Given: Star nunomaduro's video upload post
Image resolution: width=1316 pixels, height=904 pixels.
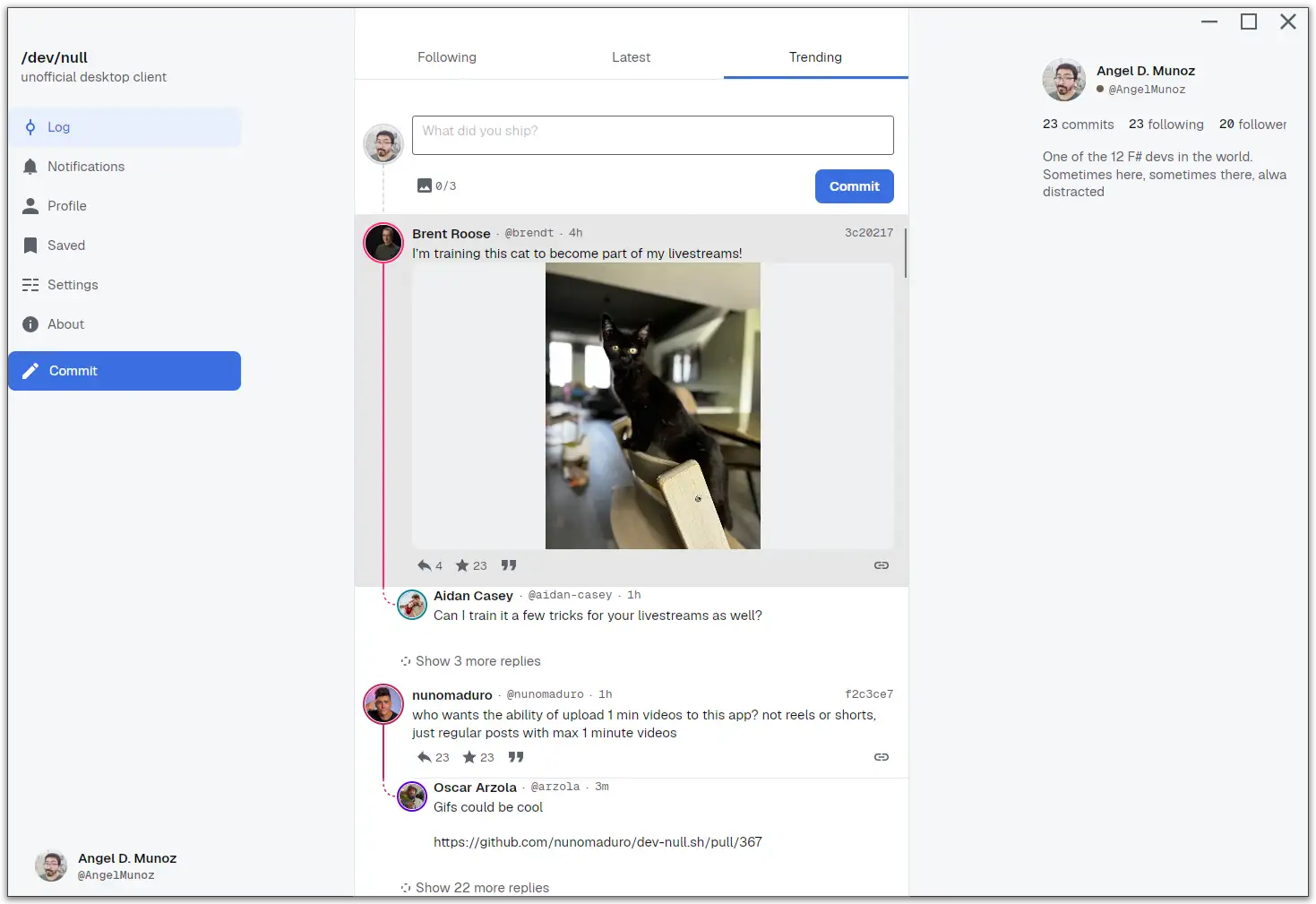Looking at the screenshot, I should coord(478,757).
